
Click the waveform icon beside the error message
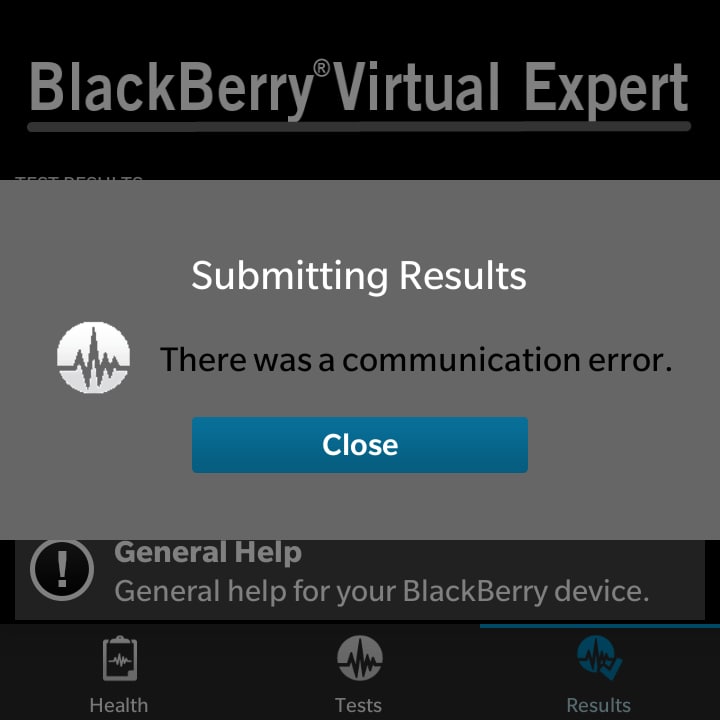[93, 357]
